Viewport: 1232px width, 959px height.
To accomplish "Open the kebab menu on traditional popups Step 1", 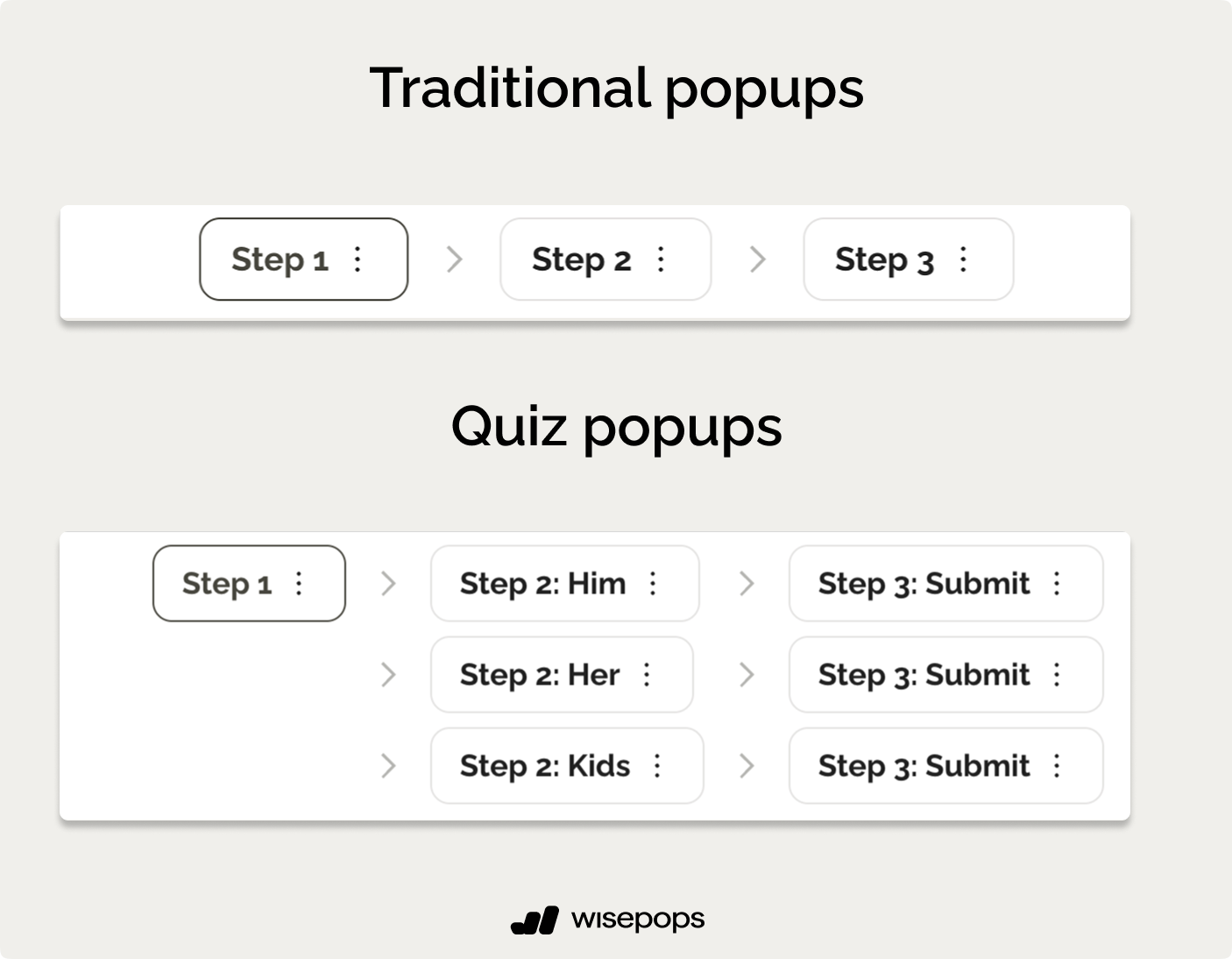I will 358,259.
